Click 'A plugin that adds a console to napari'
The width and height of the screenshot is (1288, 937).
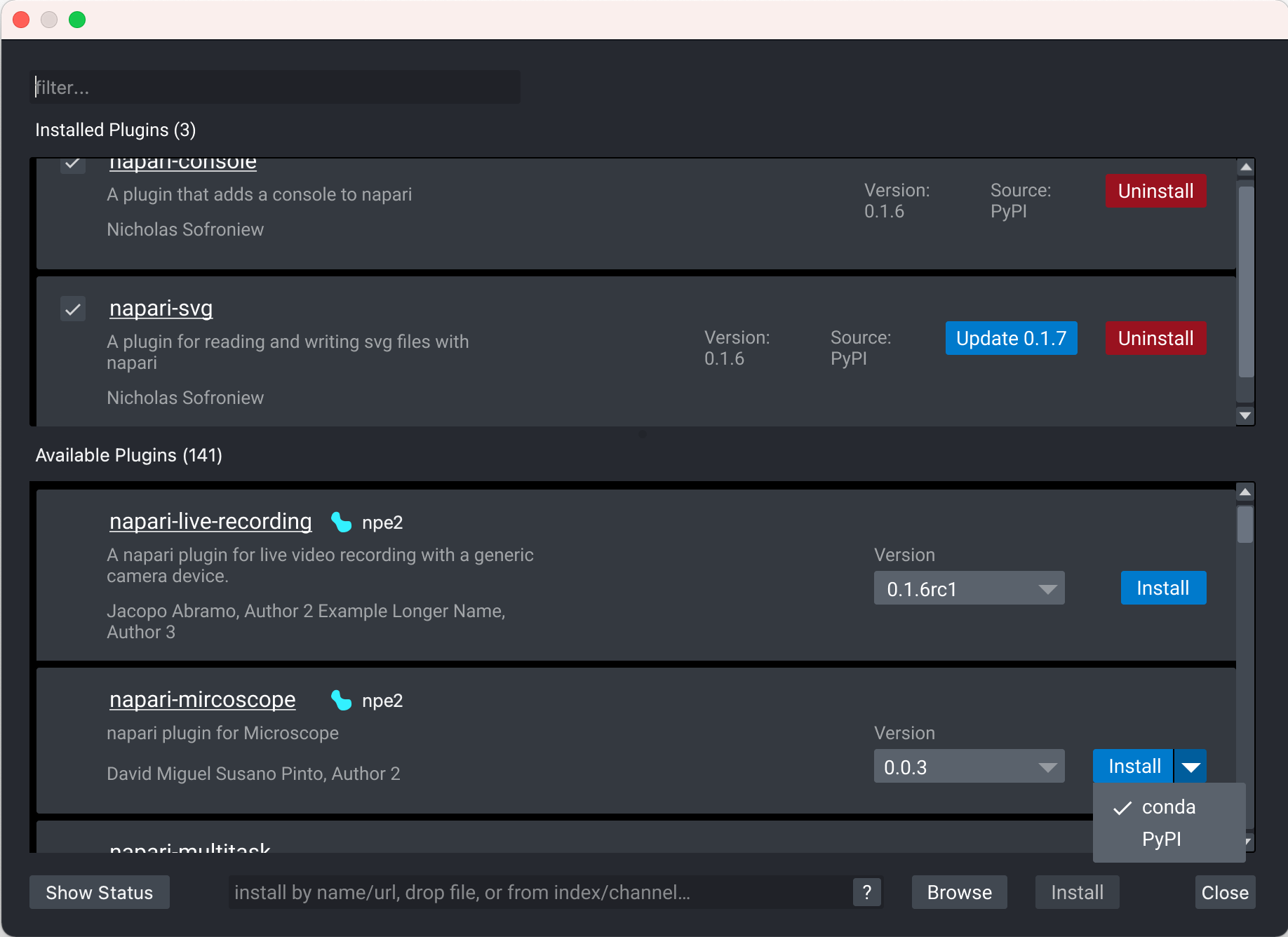point(260,194)
